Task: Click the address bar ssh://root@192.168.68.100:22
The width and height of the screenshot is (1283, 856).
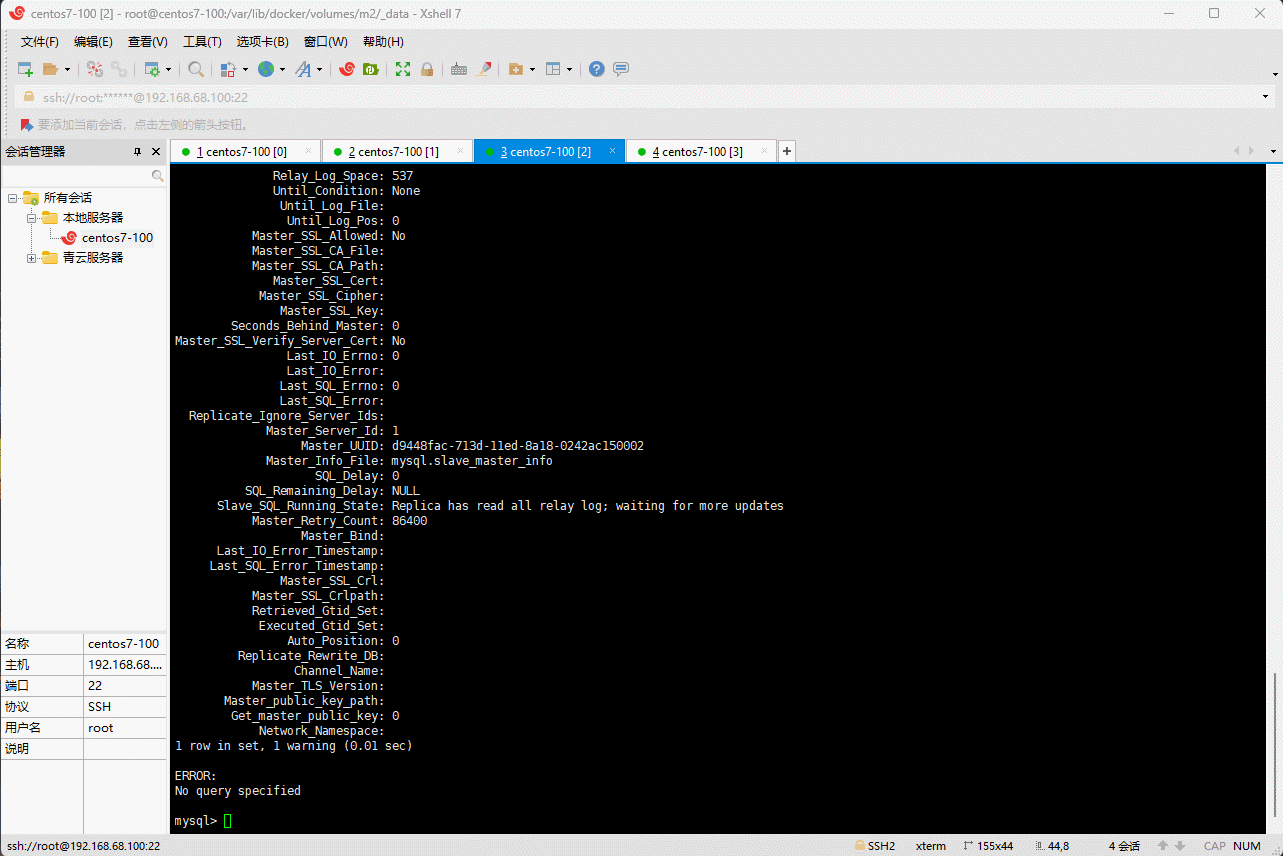Action: click(x=640, y=97)
